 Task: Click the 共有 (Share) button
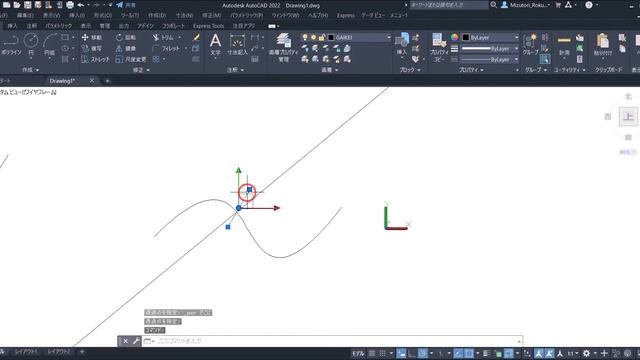click(x=126, y=5)
